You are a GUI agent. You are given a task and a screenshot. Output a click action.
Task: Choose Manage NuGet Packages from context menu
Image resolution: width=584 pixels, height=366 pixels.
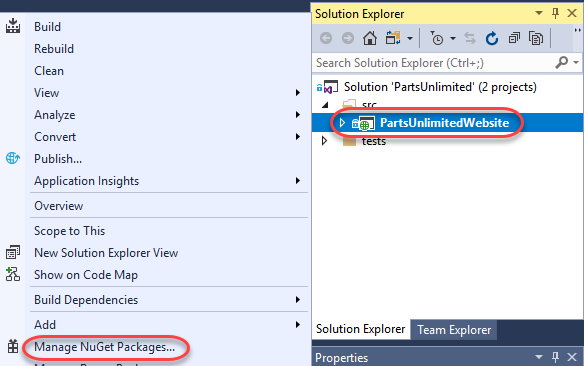click(104, 347)
